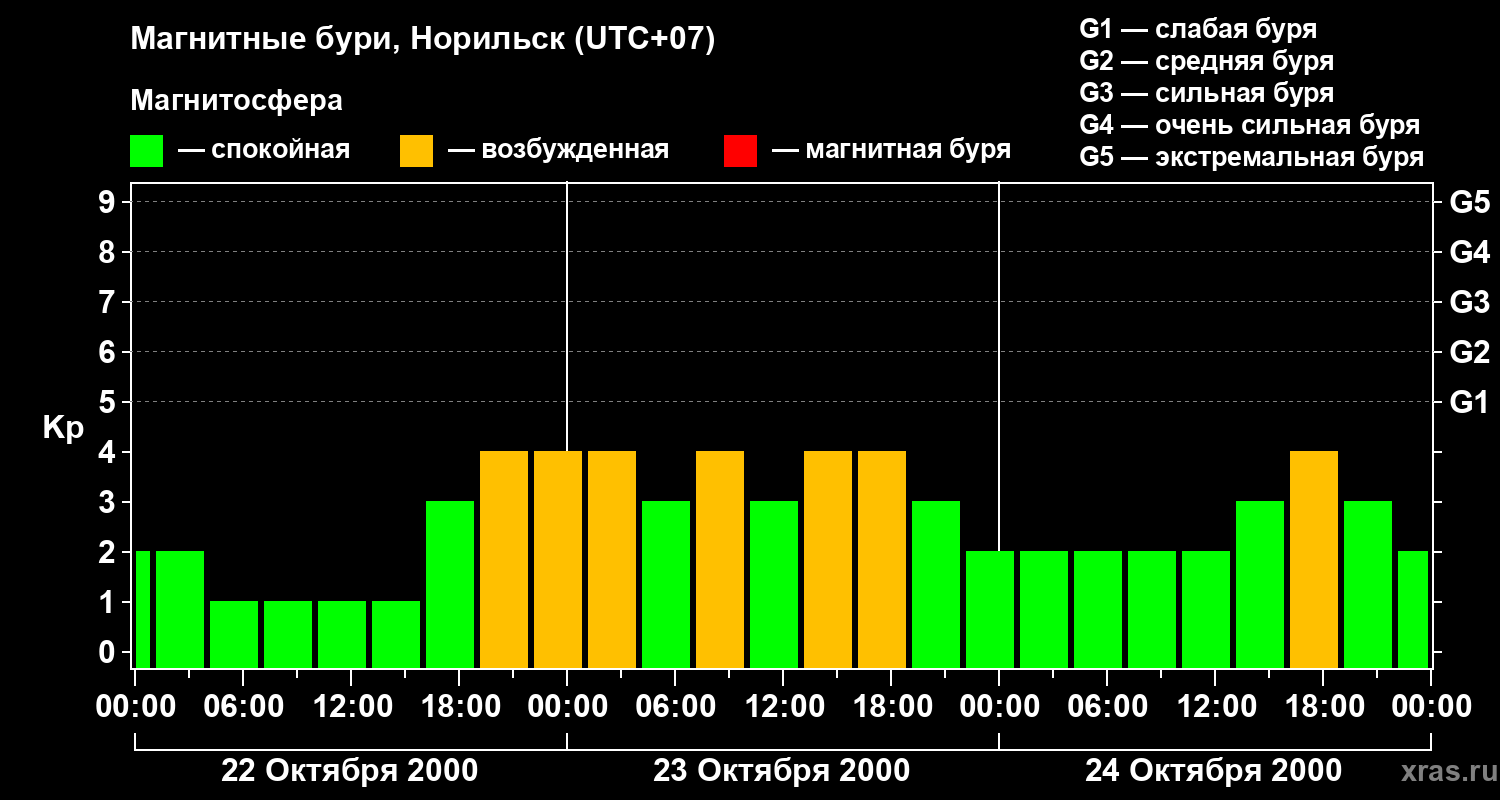The image size is (1500, 800).
Task: Click the orange 'возбужденная' legend swatch
Action: point(417,151)
